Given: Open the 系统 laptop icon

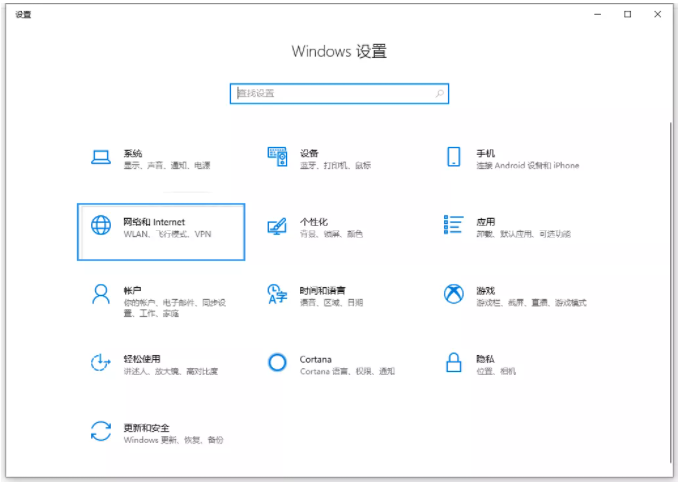Looking at the screenshot, I should pyautogui.click(x=101, y=157).
